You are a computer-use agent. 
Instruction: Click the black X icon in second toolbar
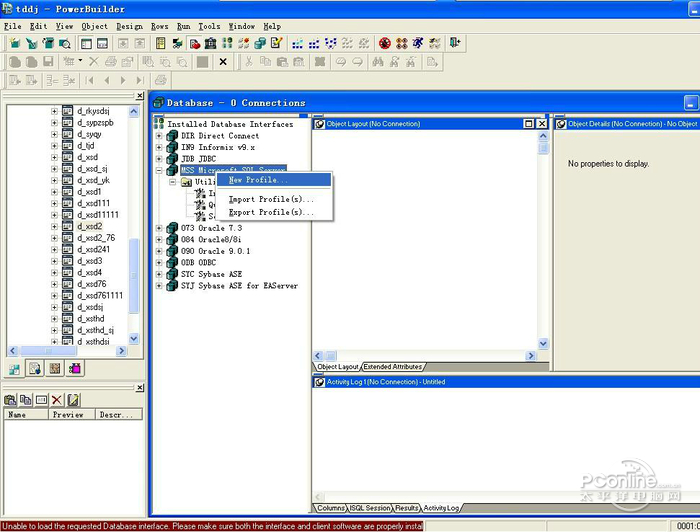click(x=223, y=62)
